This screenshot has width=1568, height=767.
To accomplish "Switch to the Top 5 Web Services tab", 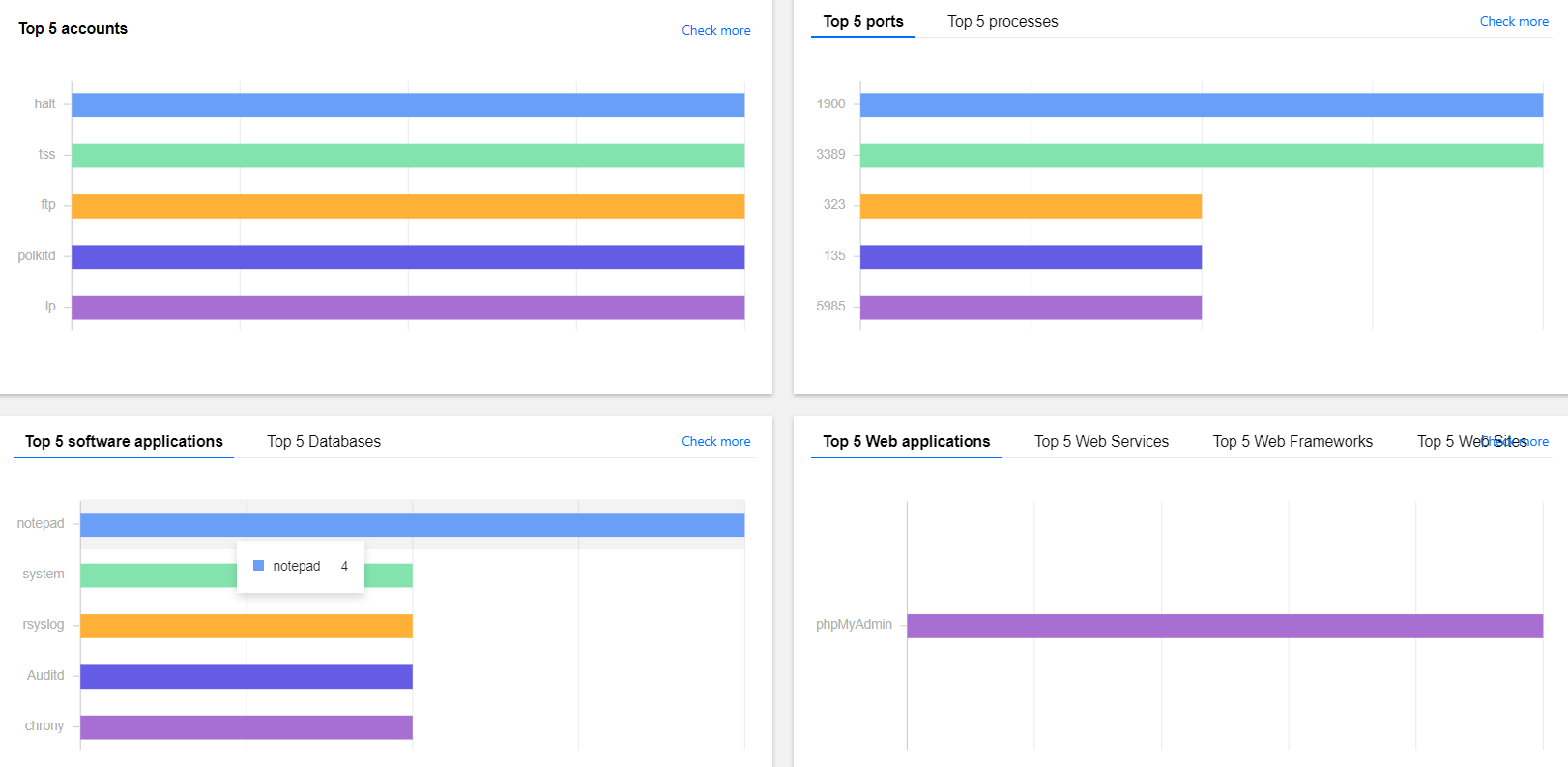I will pyautogui.click(x=1101, y=442).
